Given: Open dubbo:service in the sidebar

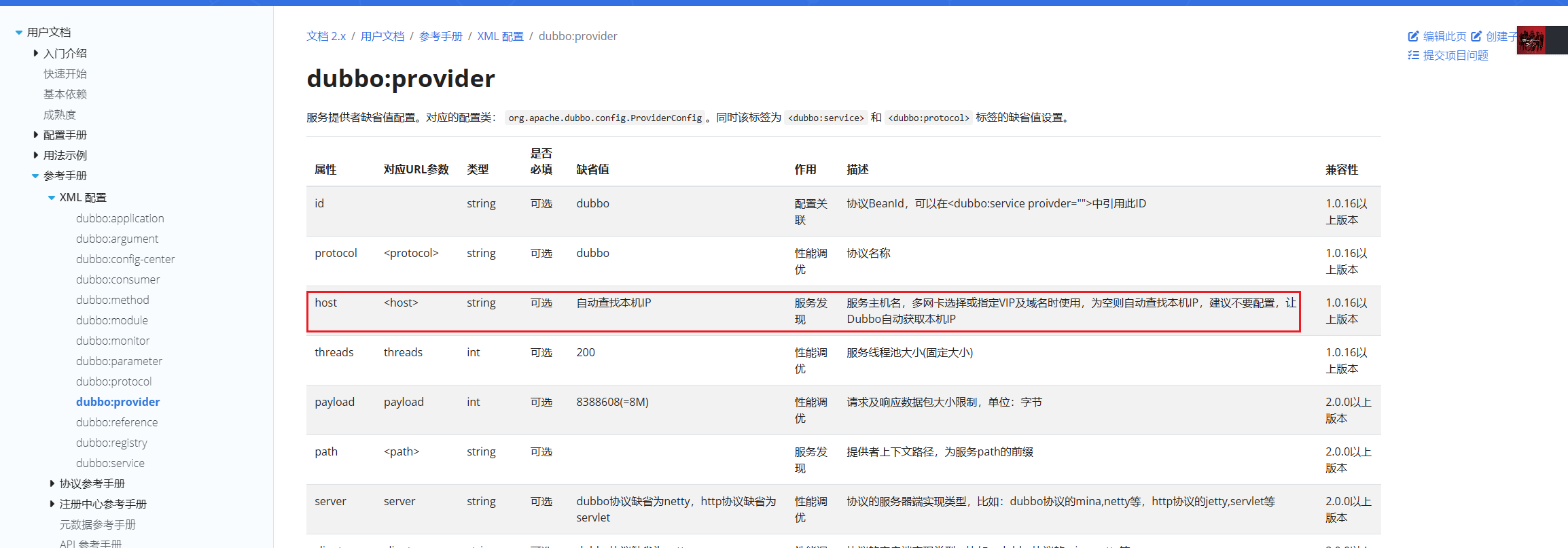Looking at the screenshot, I should (110, 463).
